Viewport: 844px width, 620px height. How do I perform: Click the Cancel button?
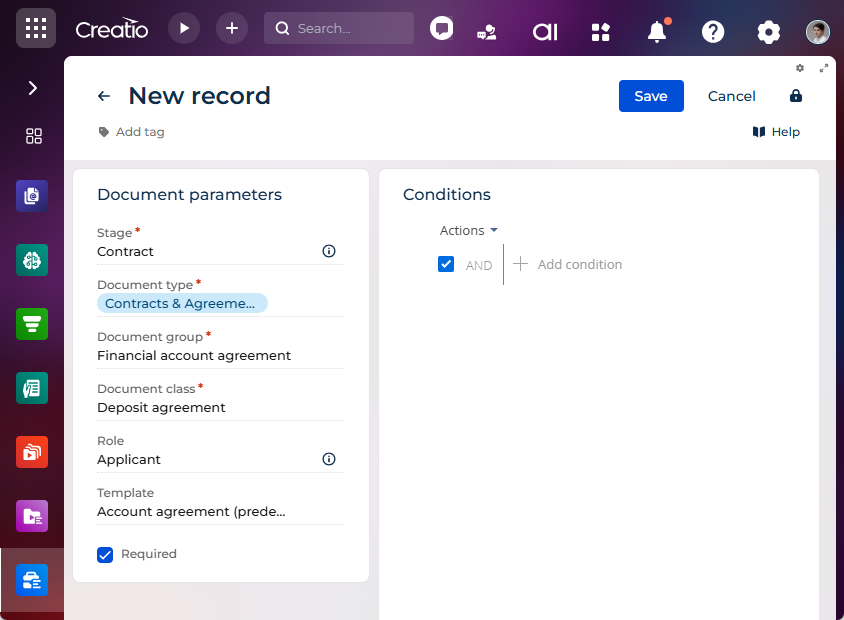[732, 96]
